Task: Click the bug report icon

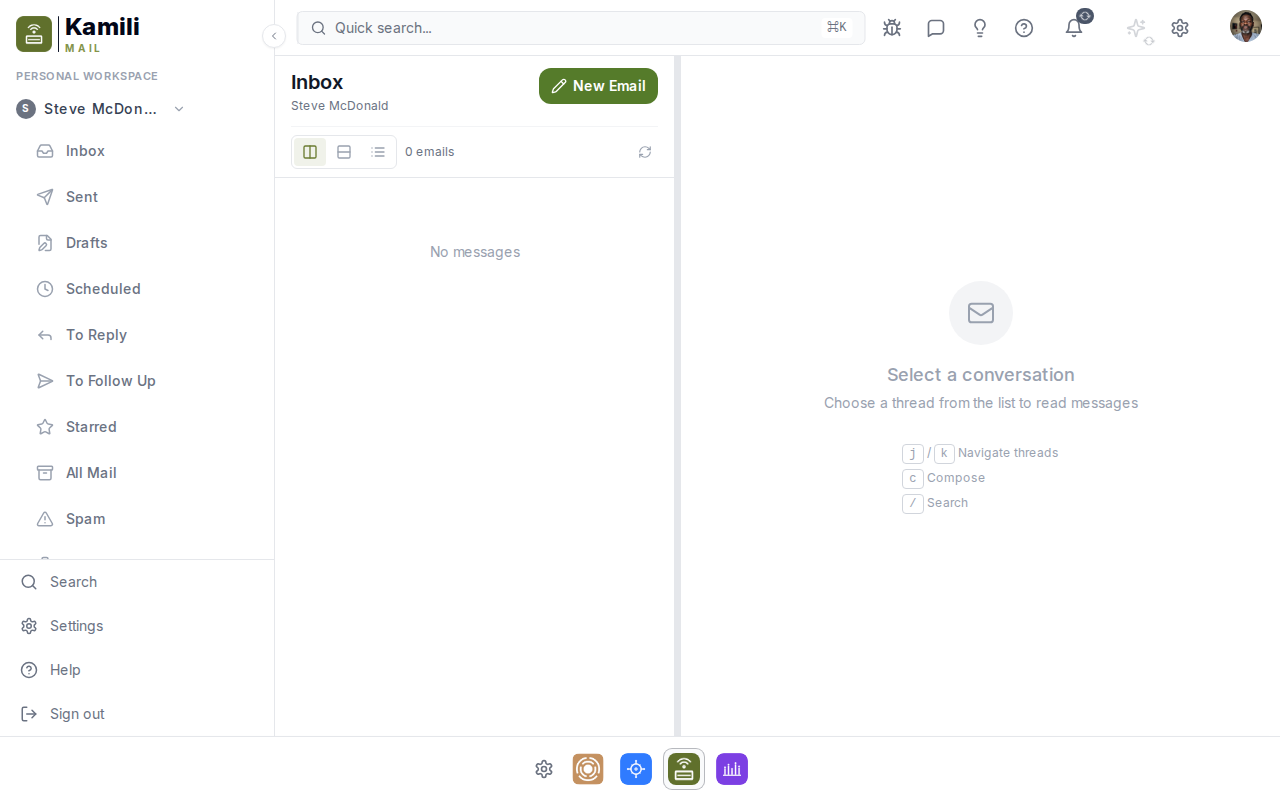Action: tap(892, 28)
